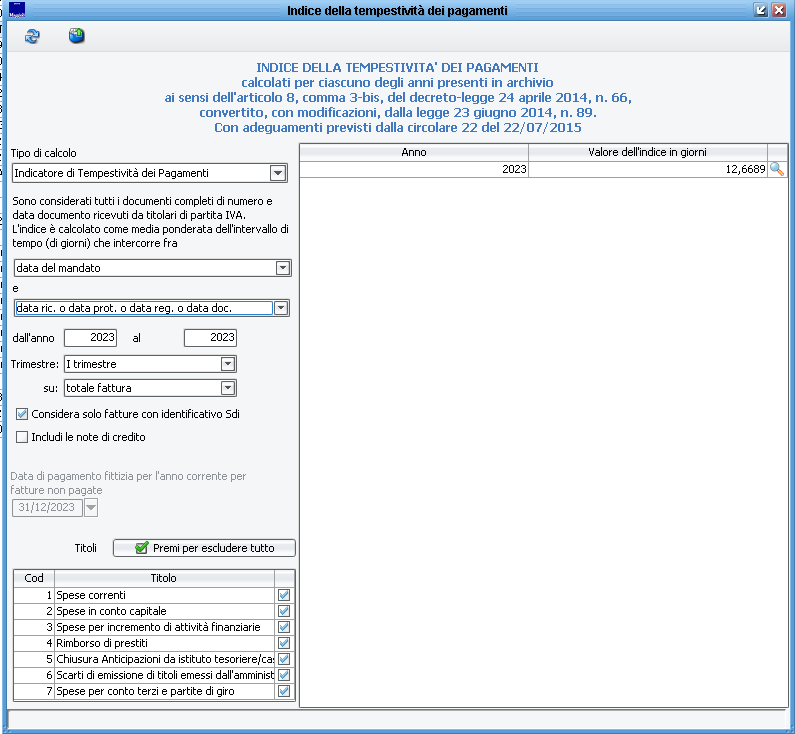Click the 'Anno' column header

(414, 152)
